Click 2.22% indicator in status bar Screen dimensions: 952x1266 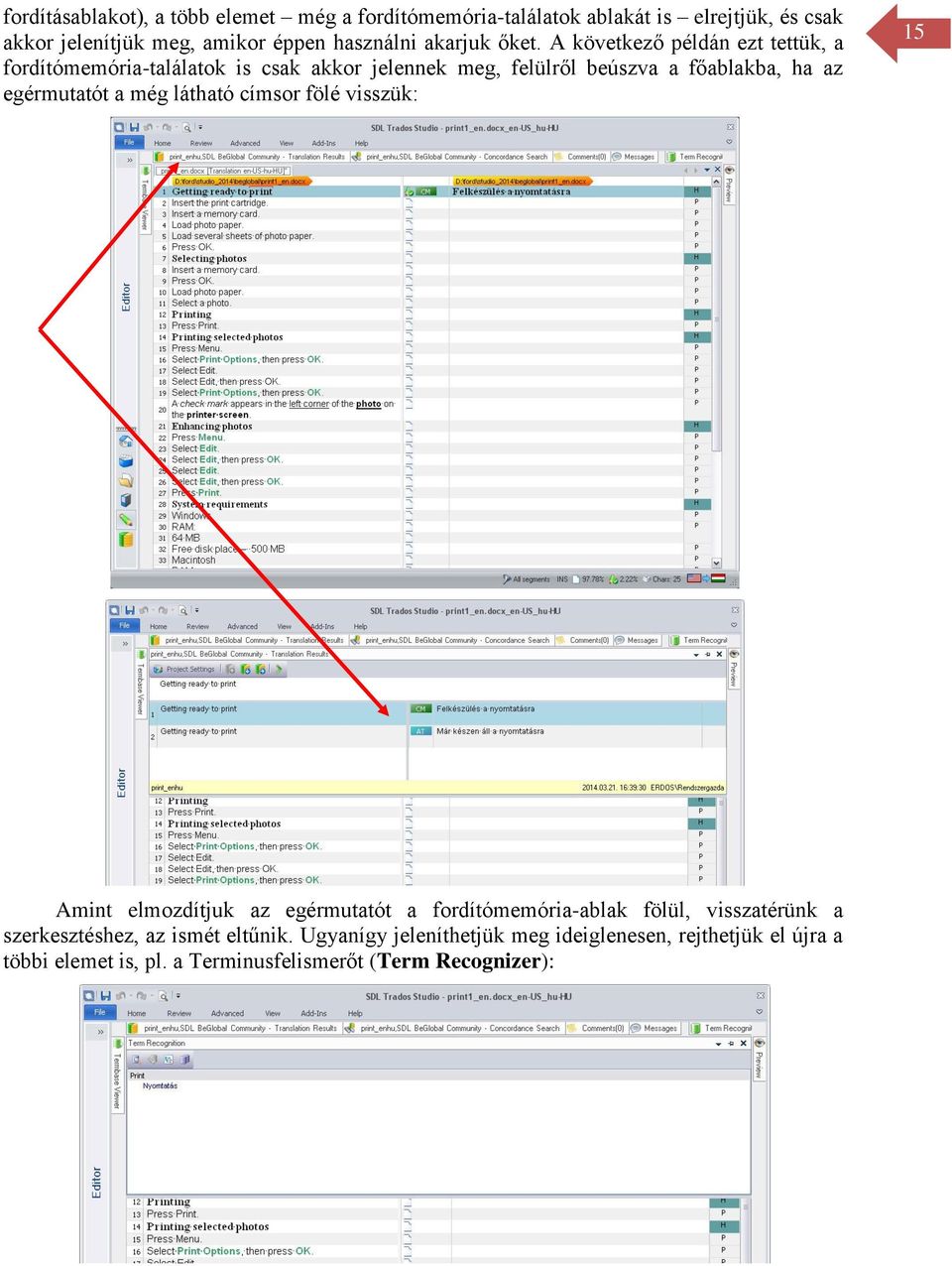pos(624,579)
